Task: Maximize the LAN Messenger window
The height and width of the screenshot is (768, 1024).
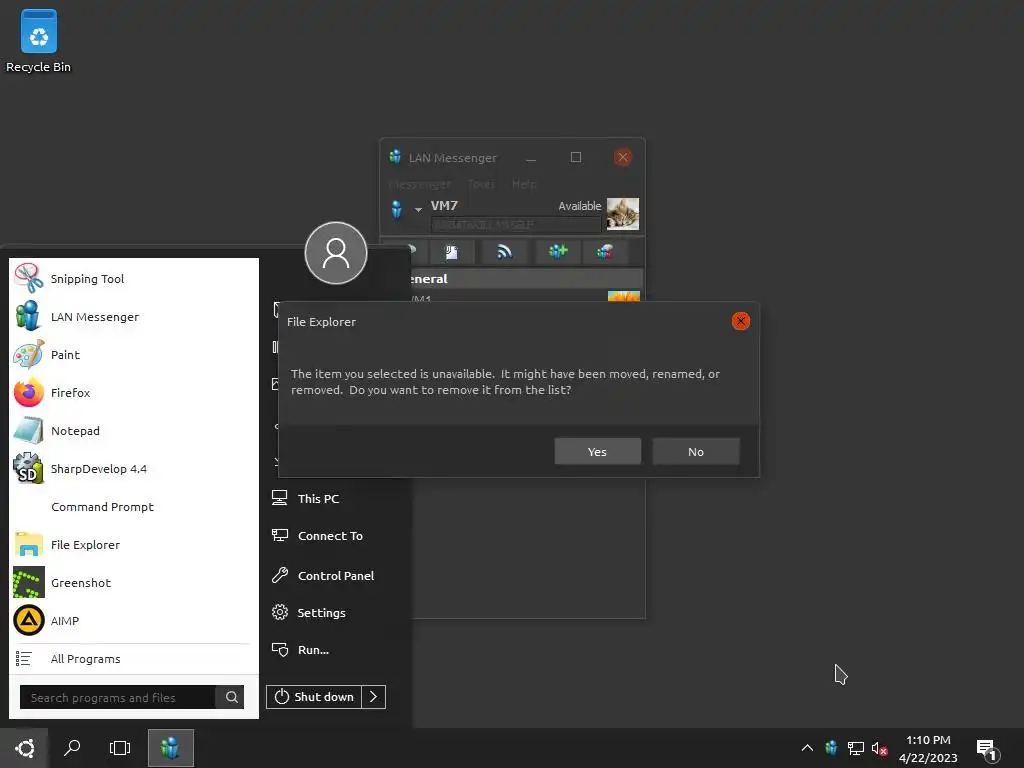Action: [x=575, y=157]
